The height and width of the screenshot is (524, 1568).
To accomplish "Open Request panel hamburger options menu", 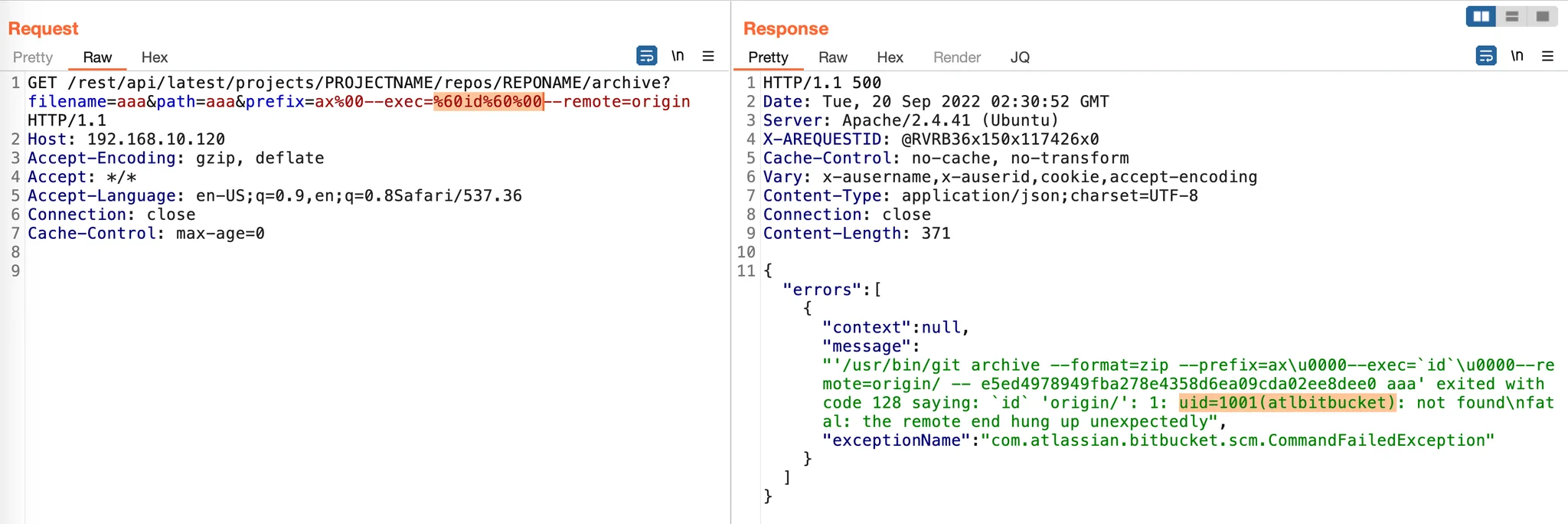I will (x=708, y=56).
